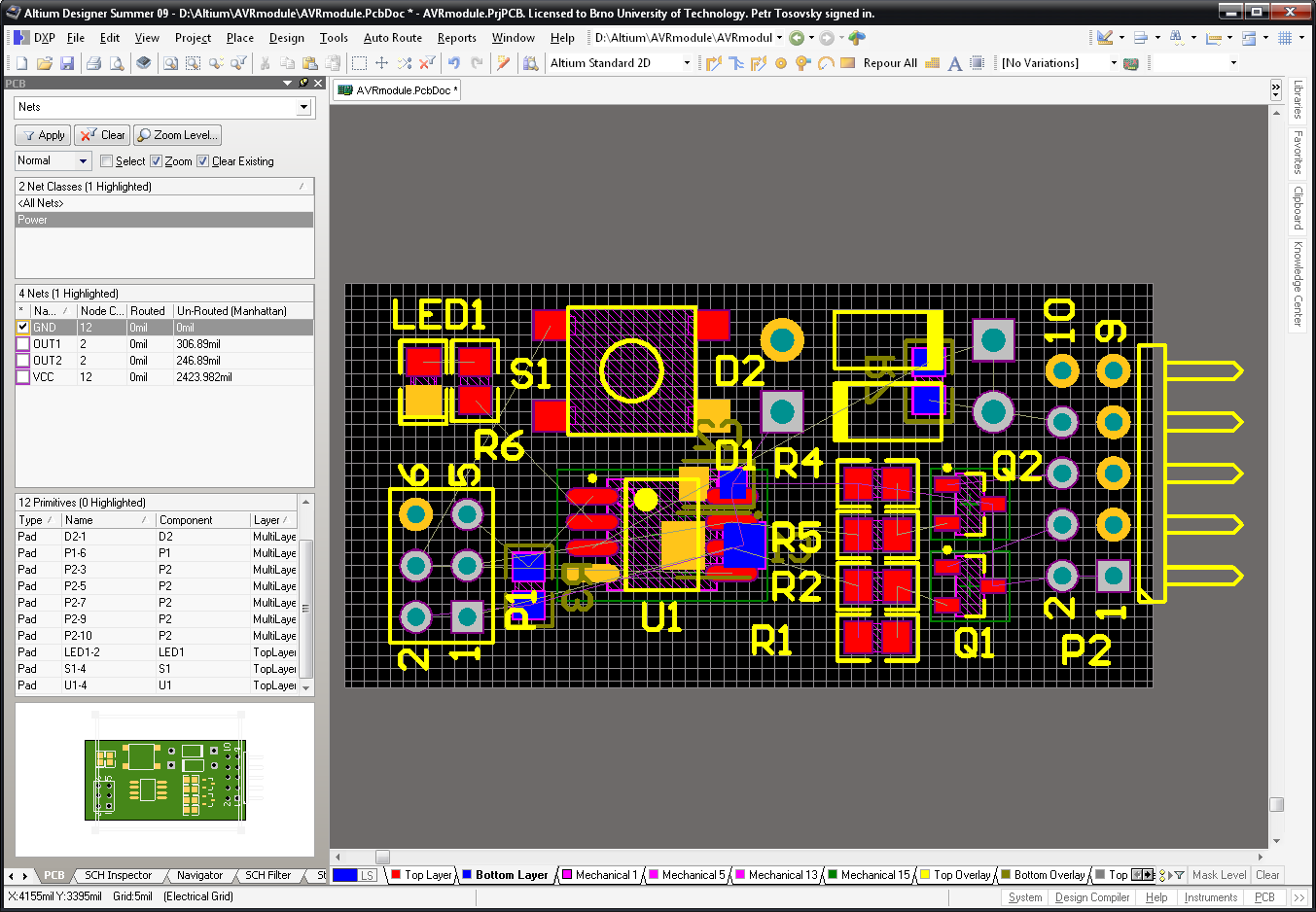Click the Select Inside Area tool
This screenshot has width=1316, height=912.
point(359,63)
